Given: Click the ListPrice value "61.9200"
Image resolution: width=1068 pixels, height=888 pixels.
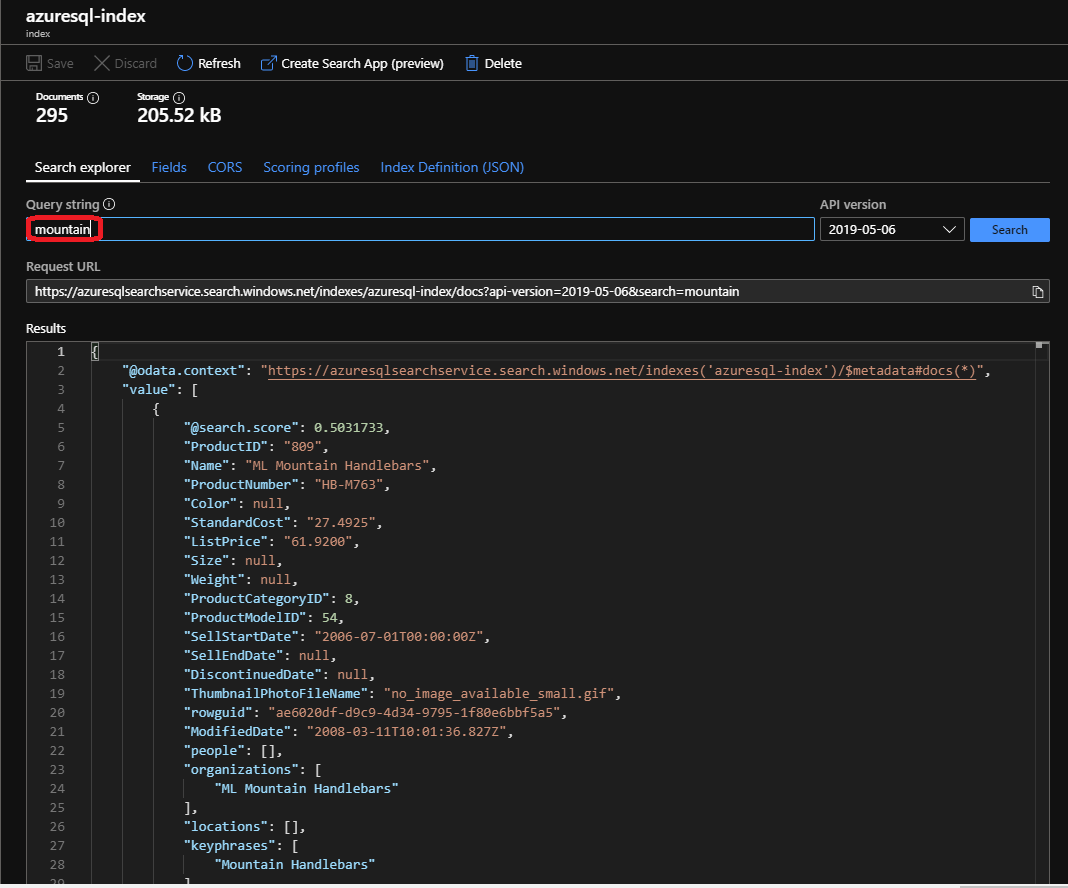Looking at the screenshot, I should pyautogui.click(x=318, y=541).
